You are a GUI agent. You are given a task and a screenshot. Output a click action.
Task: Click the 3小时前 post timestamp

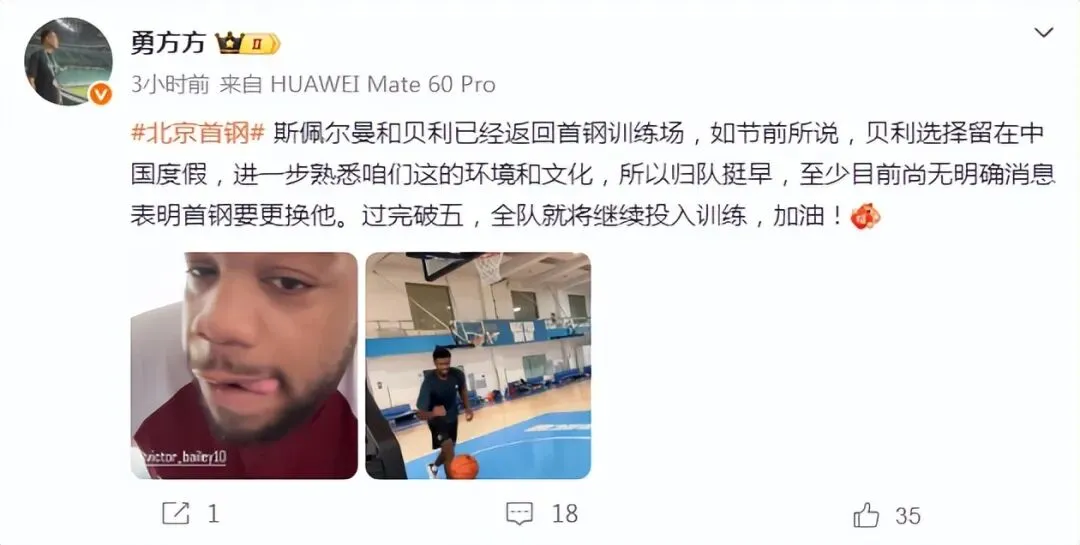(170, 85)
